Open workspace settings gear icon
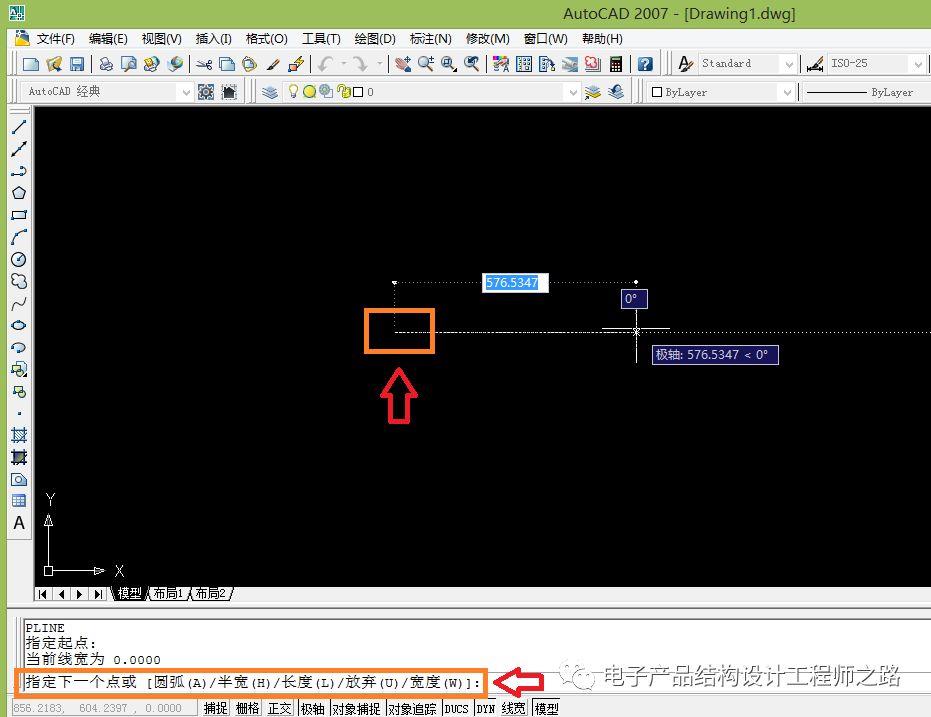The image size is (931, 717). click(x=206, y=92)
